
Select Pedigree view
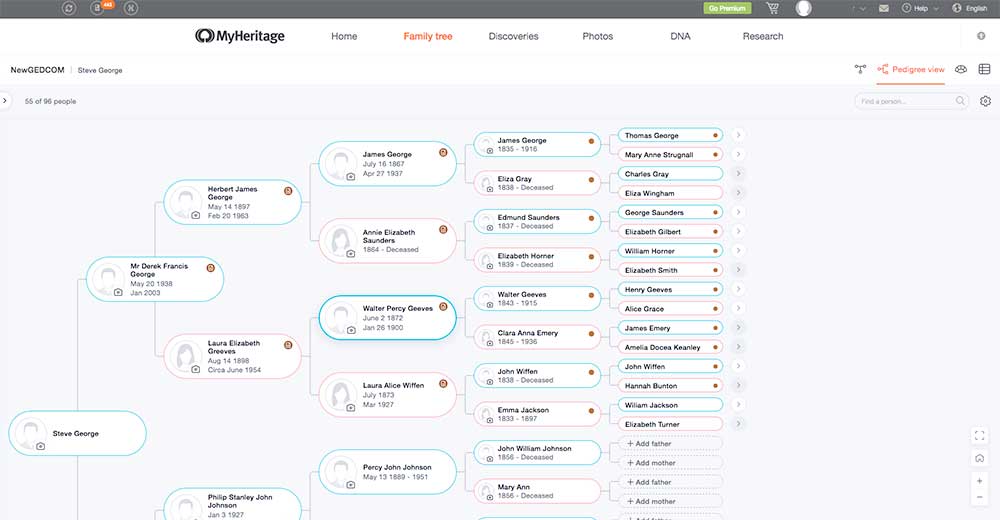pyautogui.click(x=911, y=69)
